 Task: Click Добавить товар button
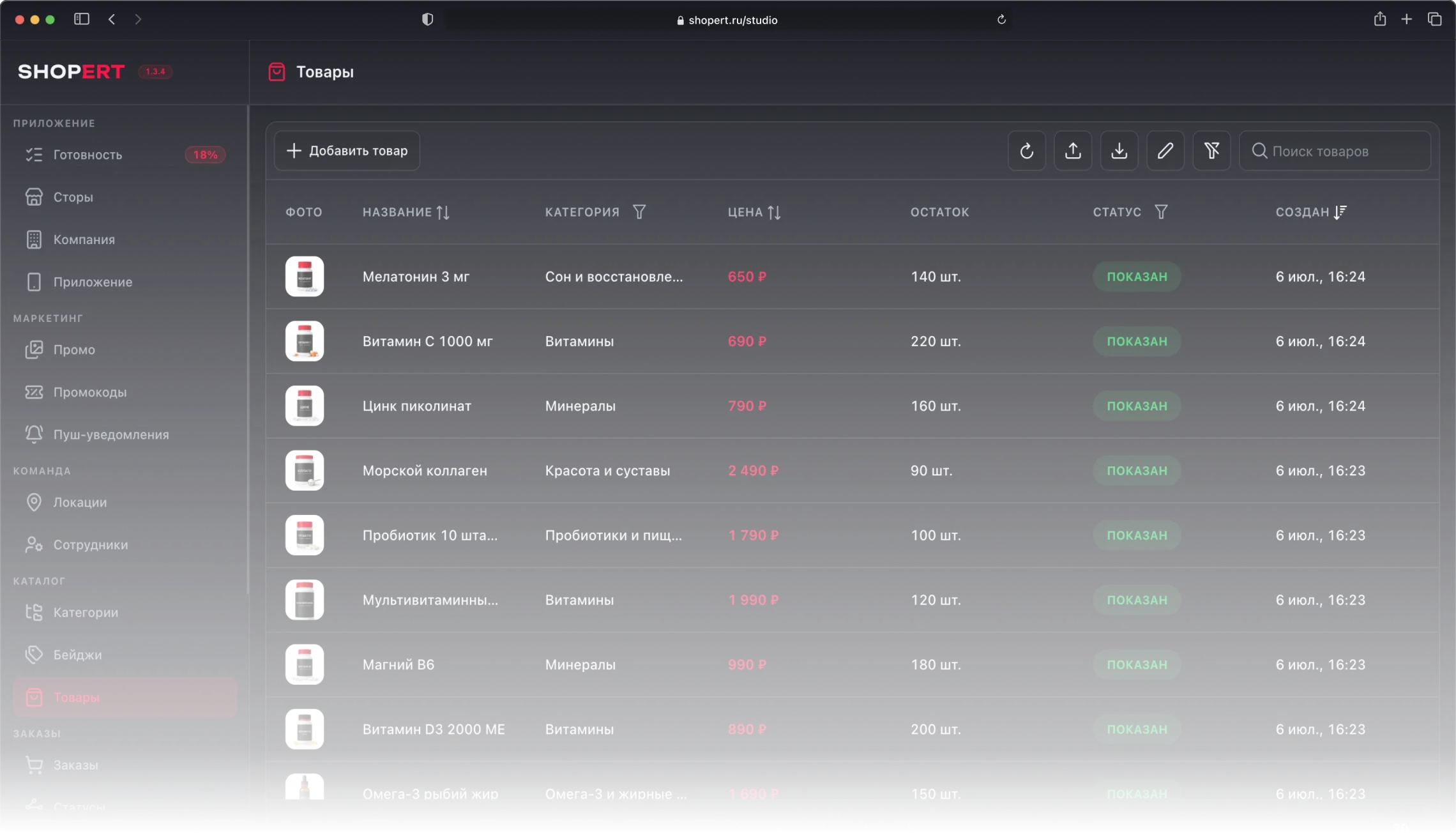coord(347,151)
